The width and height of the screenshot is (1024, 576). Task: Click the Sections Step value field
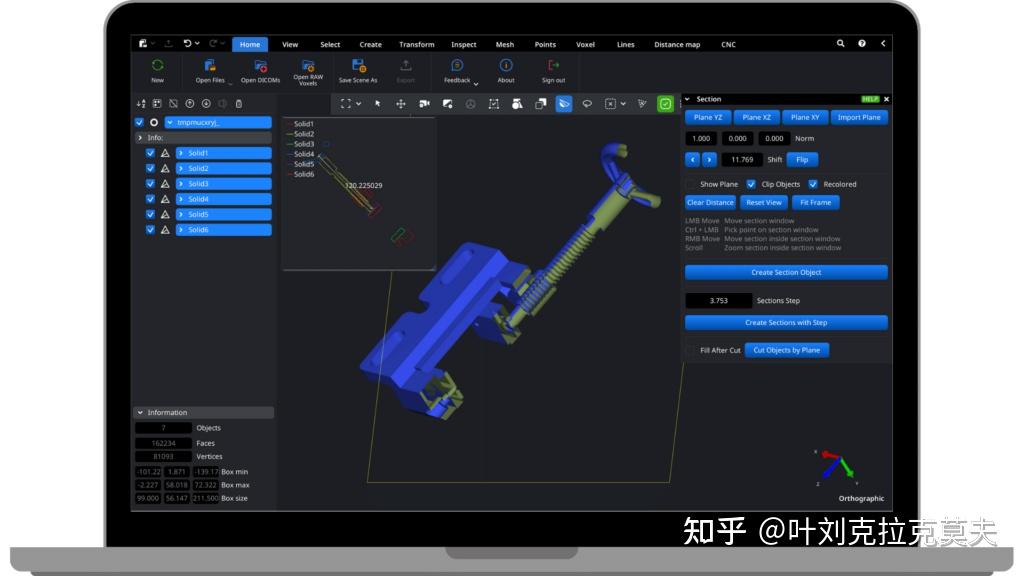pyautogui.click(x=718, y=300)
